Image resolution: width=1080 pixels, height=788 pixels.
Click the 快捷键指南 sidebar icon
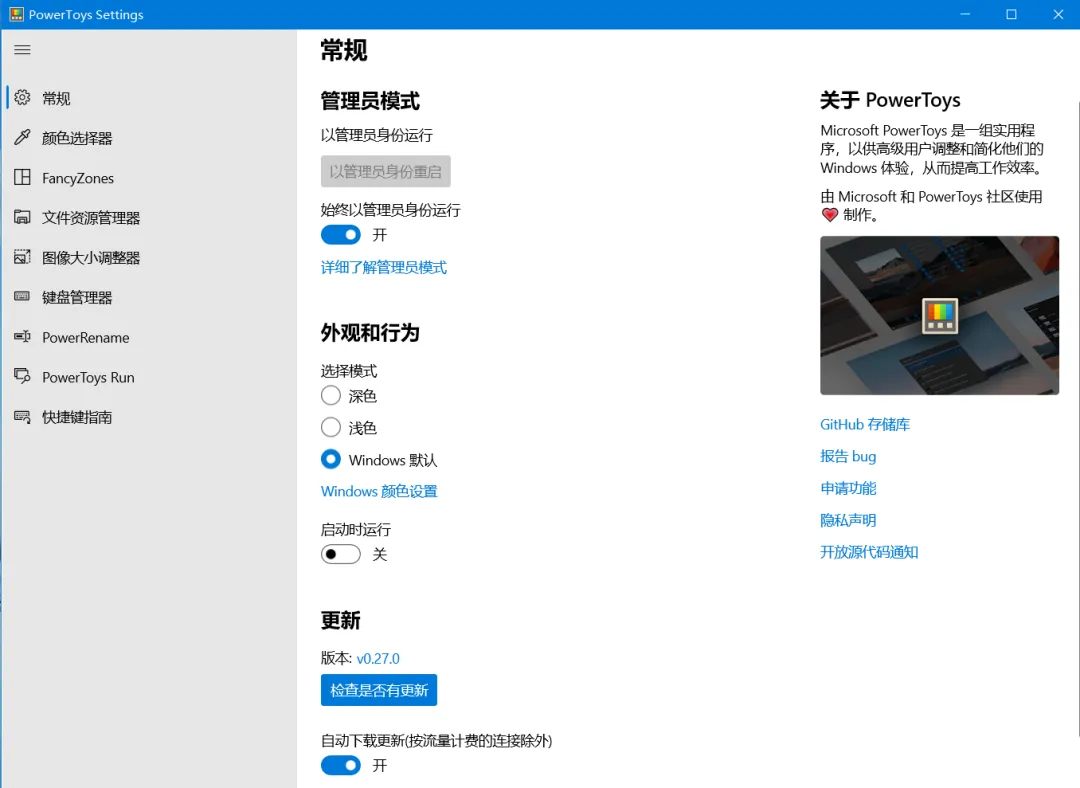pyautogui.click(x=22, y=416)
